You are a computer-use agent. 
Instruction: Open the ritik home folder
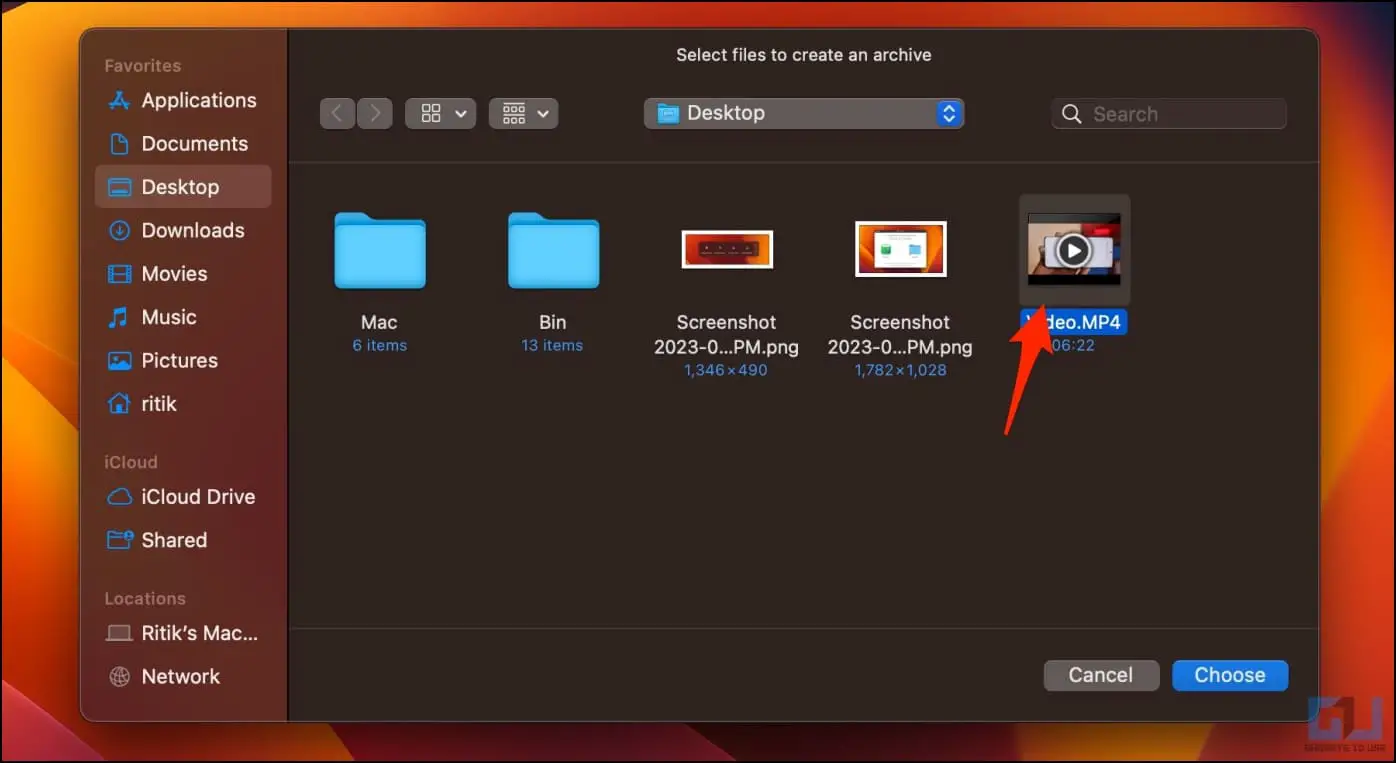point(182,404)
